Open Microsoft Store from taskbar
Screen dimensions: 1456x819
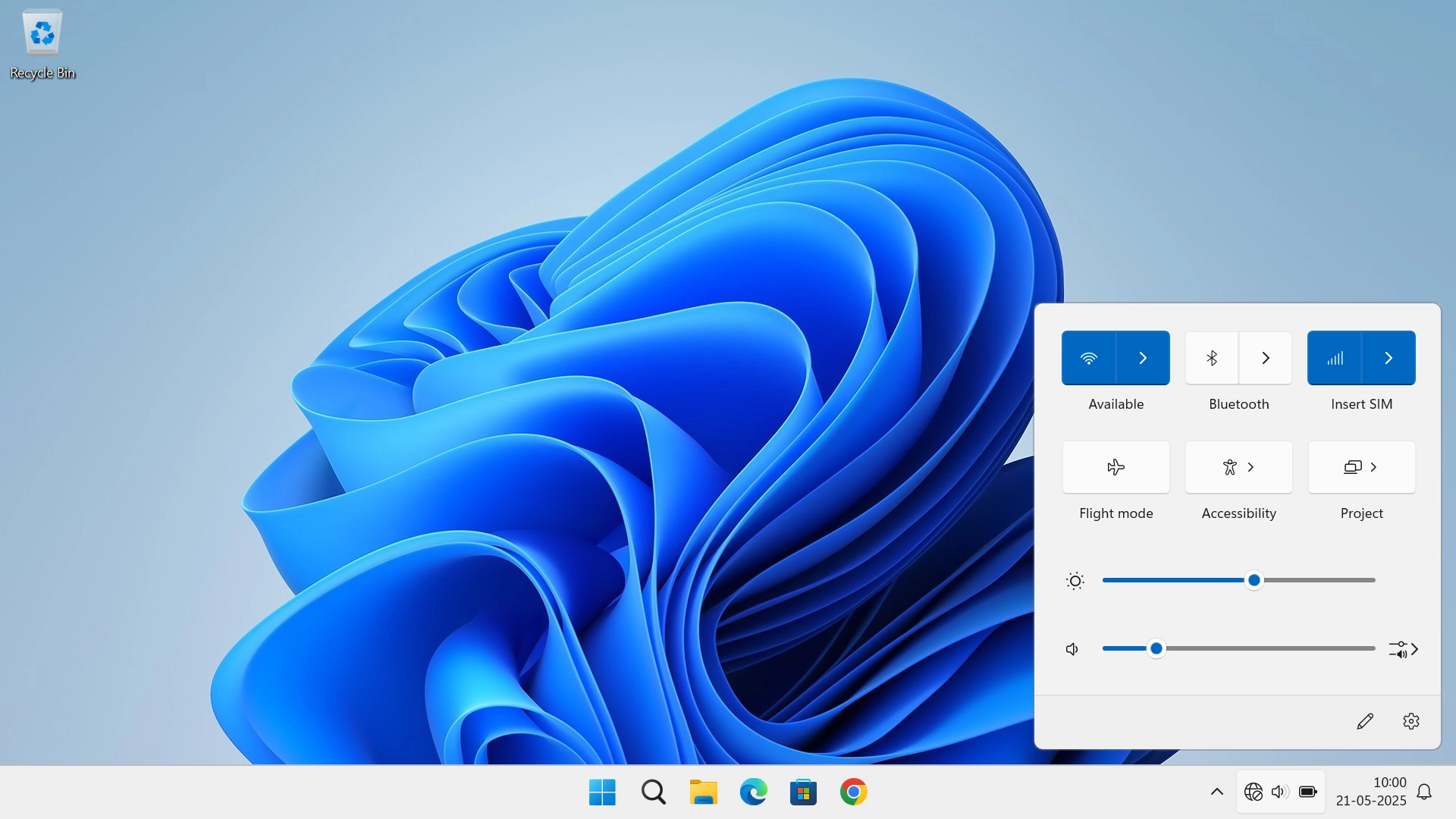[803, 792]
